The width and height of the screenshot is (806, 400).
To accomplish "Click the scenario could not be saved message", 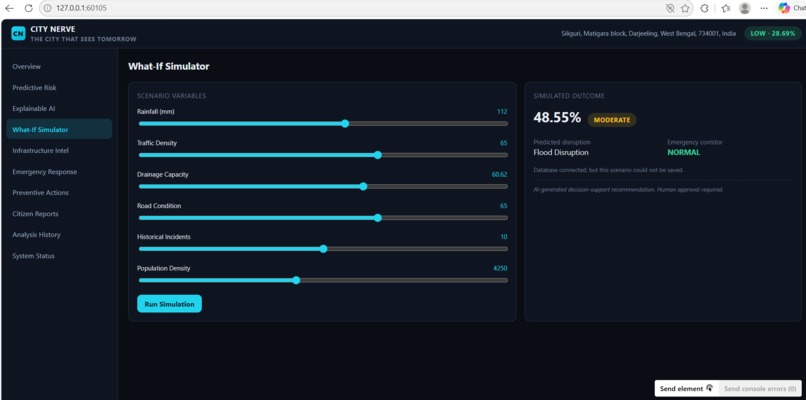I will click(x=608, y=170).
